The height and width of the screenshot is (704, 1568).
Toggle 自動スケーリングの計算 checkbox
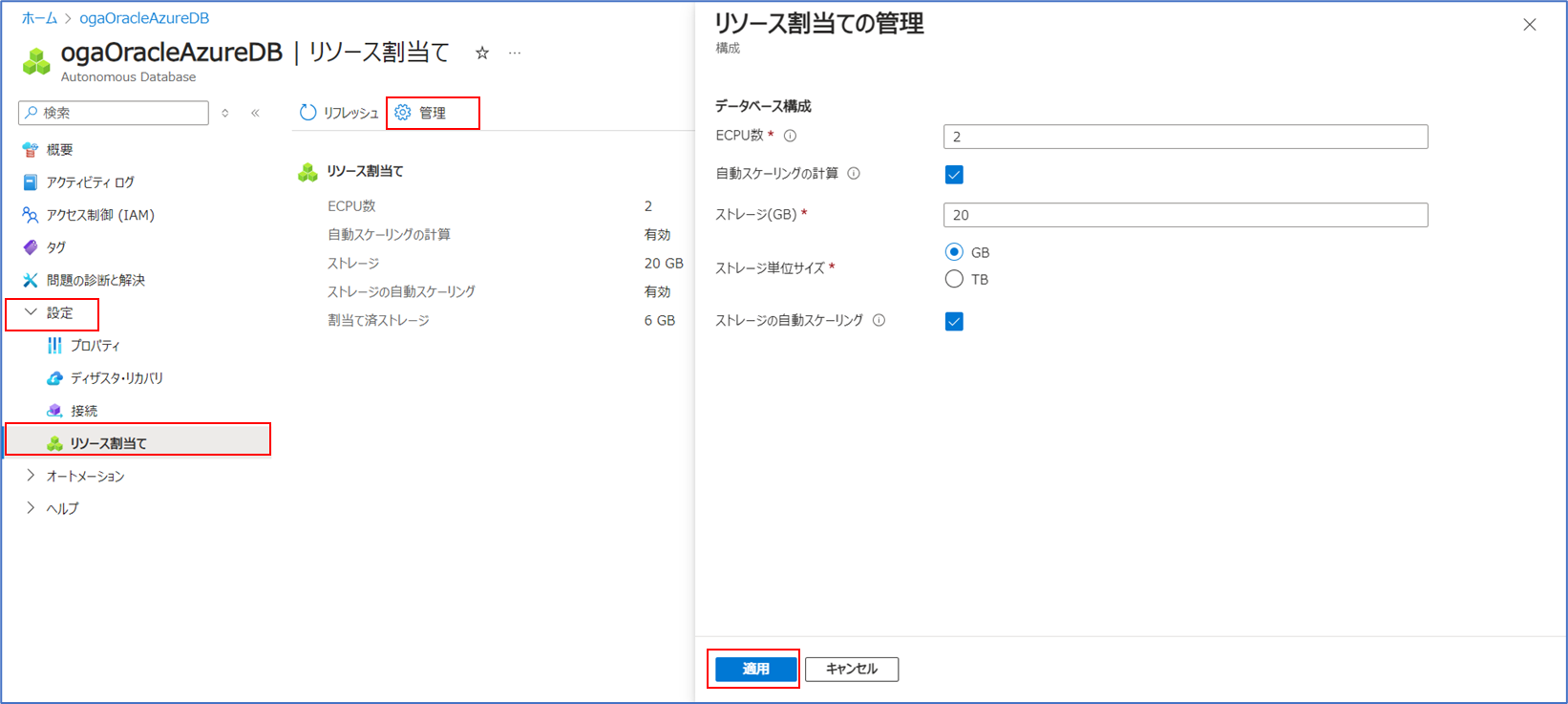[954, 174]
